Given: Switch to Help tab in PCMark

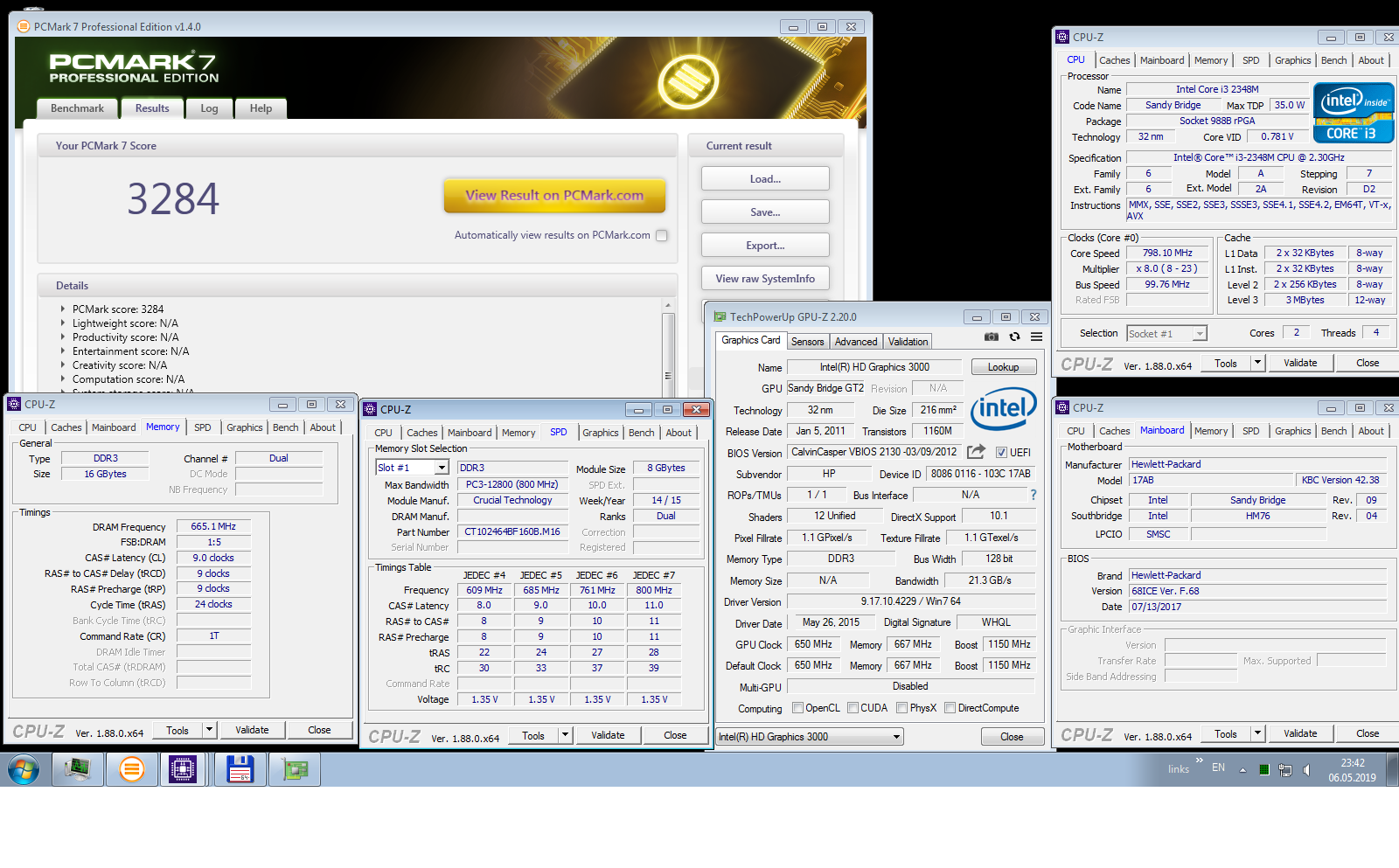Looking at the screenshot, I should click(x=261, y=108).
